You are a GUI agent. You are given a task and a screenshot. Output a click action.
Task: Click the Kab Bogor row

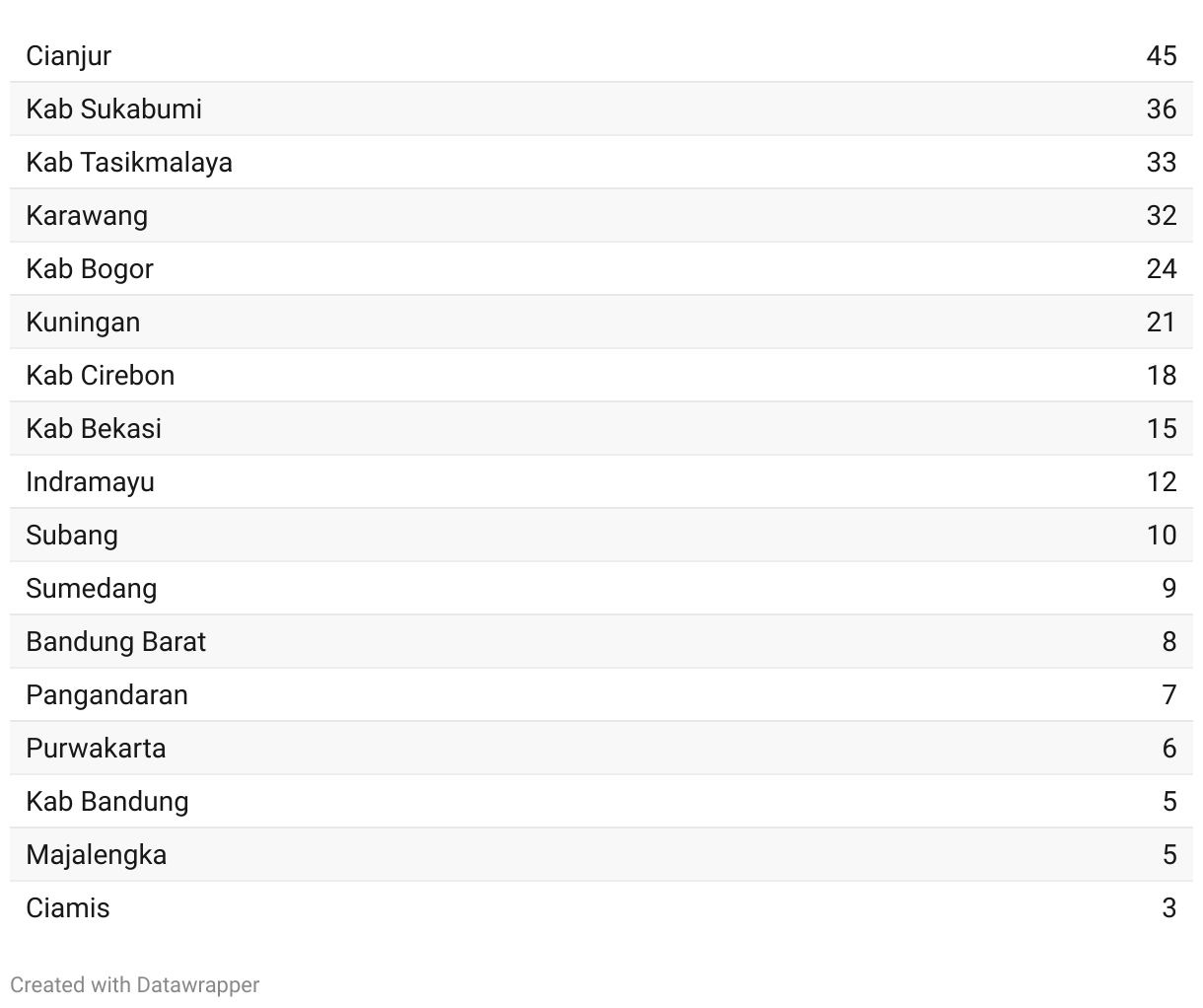point(601,268)
